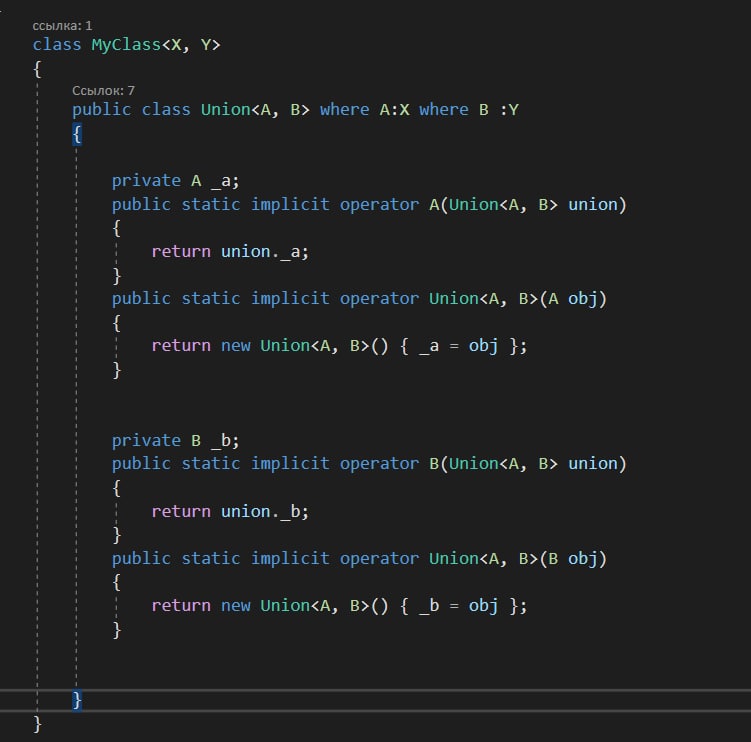Click parameter 'union' in 'operator B(Union<A, B> union)'
Screen dimensions: 751x742
click(593, 464)
